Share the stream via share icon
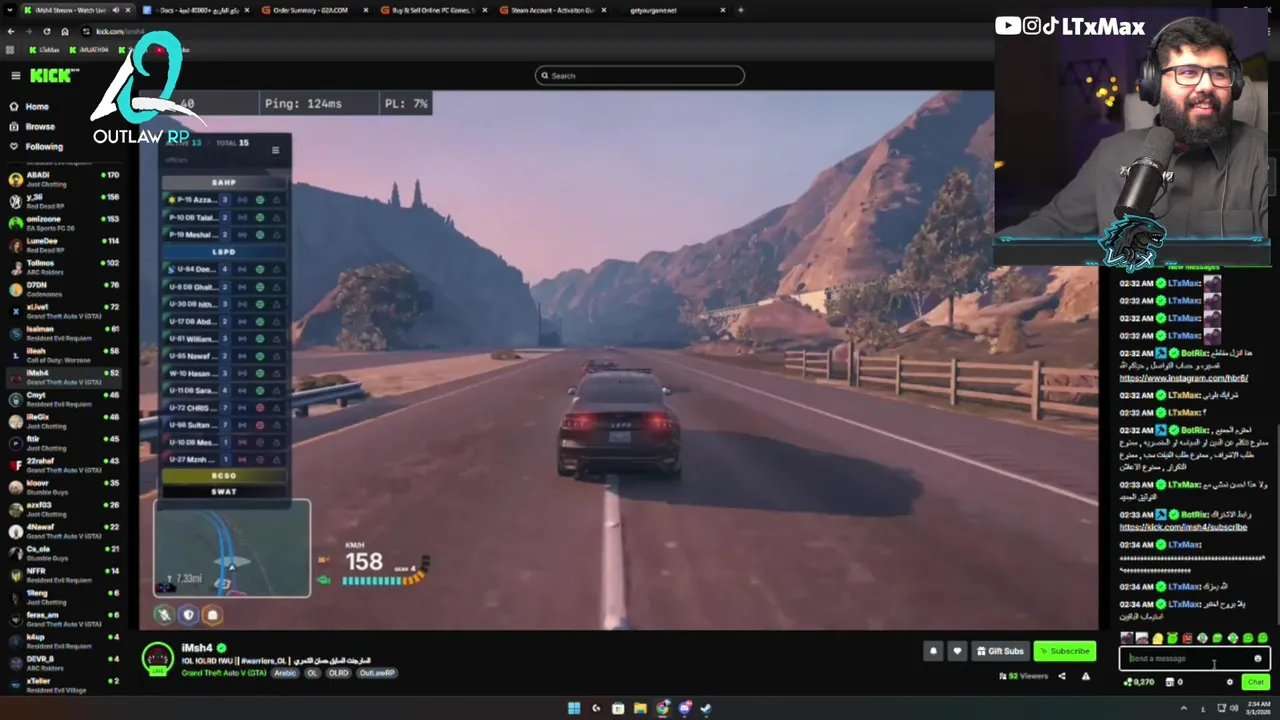This screenshot has height=720, width=1280. pyautogui.click(x=1062, y=676)
